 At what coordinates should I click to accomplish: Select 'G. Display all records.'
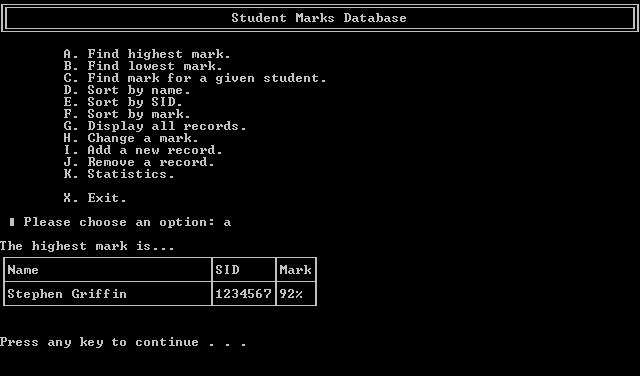155,126
